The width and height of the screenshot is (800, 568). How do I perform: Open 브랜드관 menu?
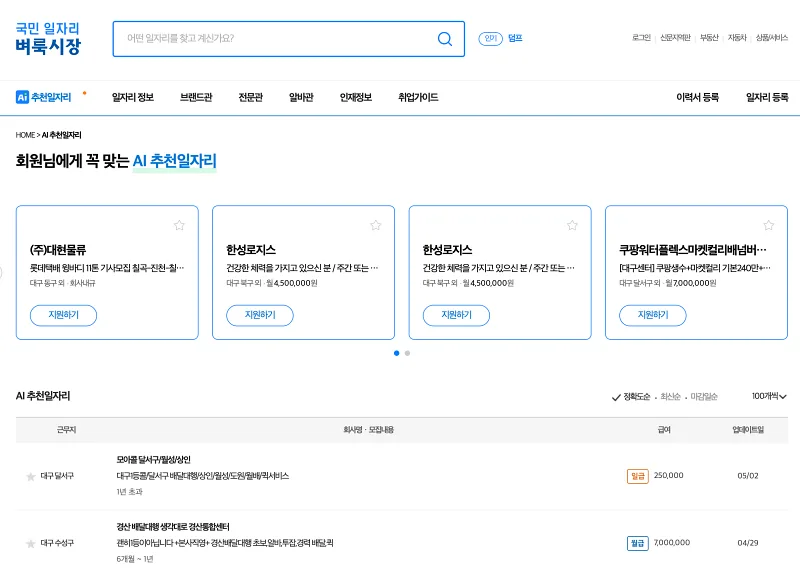[x=196, y=97]
